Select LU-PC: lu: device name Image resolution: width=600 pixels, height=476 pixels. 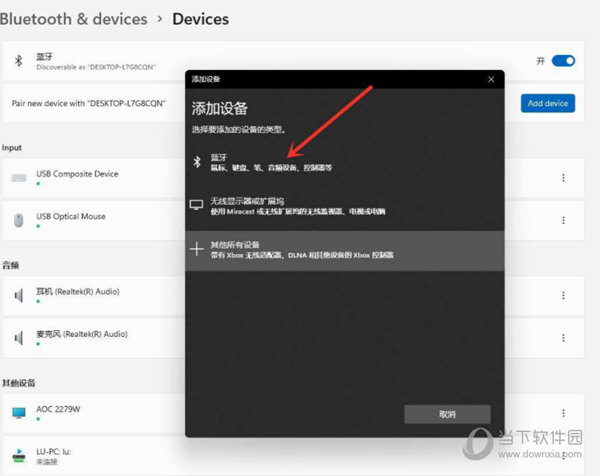point(54,452)
